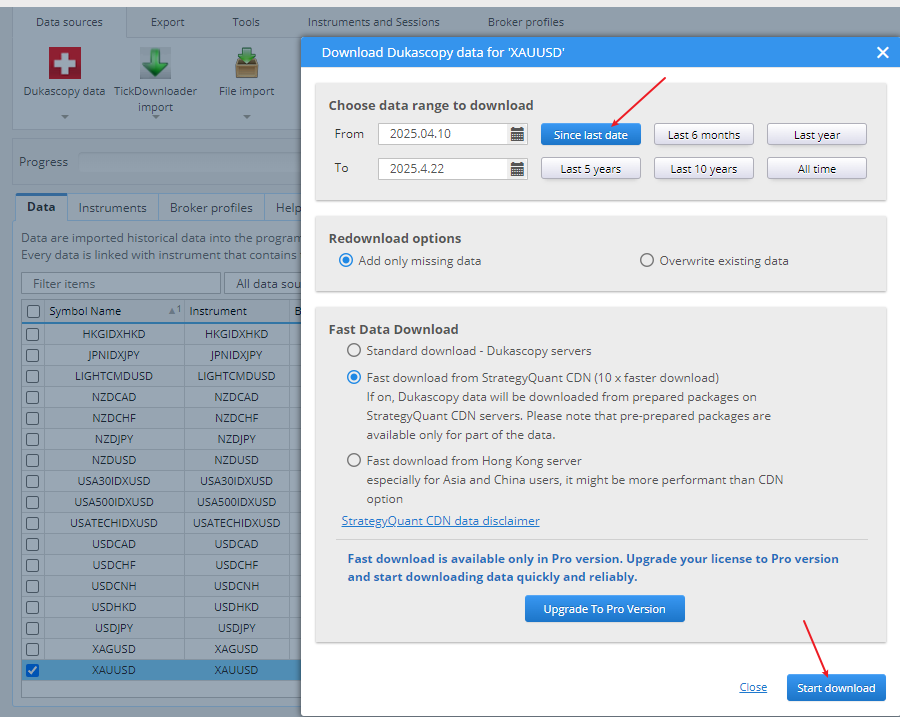
Task: Click the Close link in dialog
Action: pyautogui.click(x=753, y=687)
